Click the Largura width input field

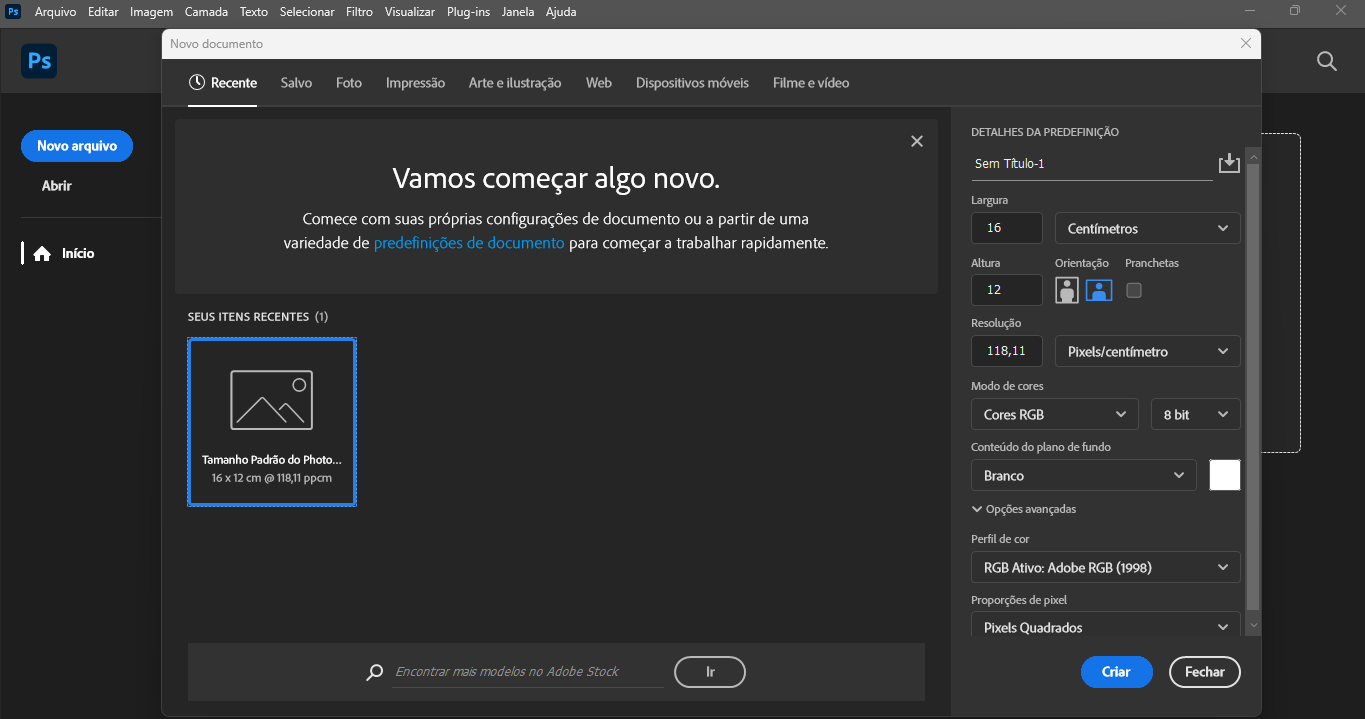pyautogui.click(x=1006, y=228)
